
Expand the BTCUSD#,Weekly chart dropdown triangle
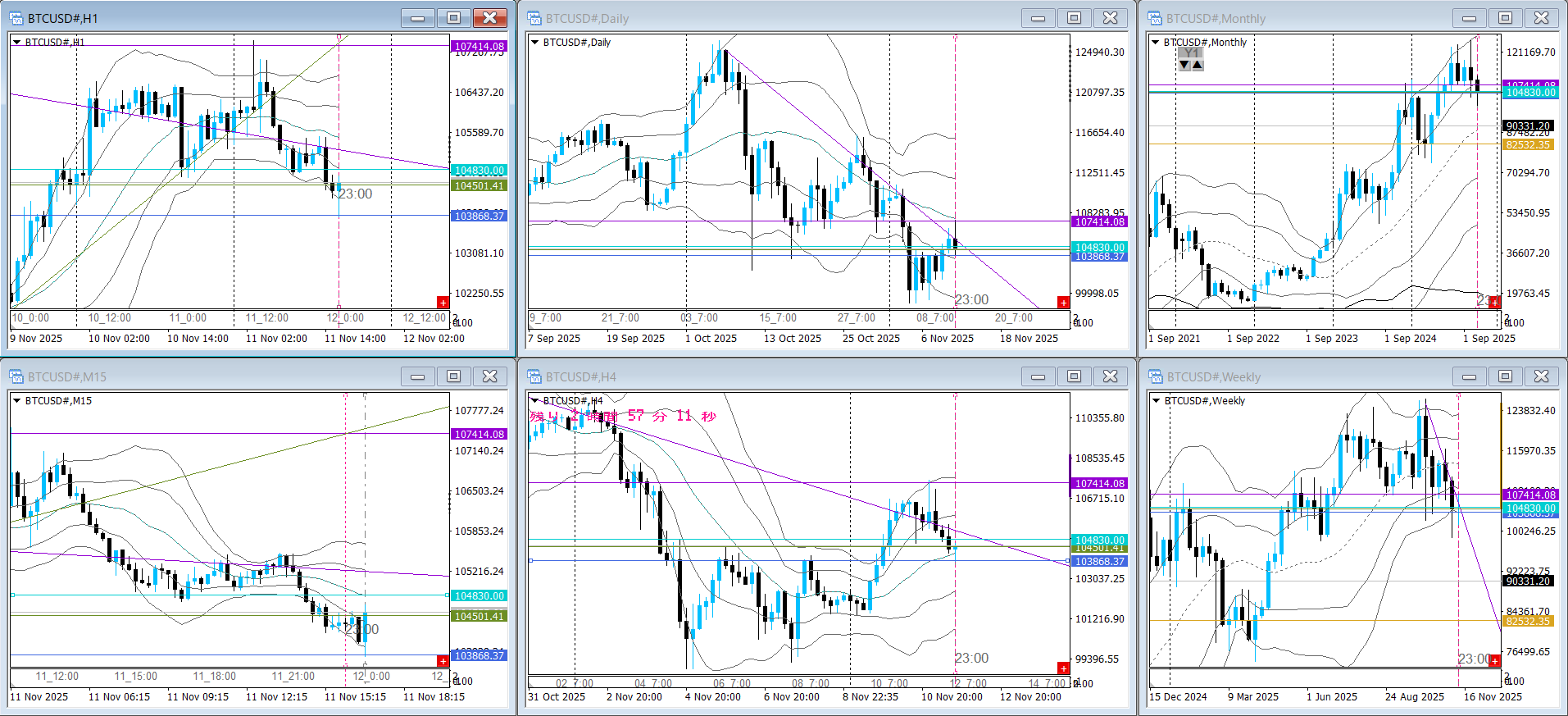tap(1156, 400)
